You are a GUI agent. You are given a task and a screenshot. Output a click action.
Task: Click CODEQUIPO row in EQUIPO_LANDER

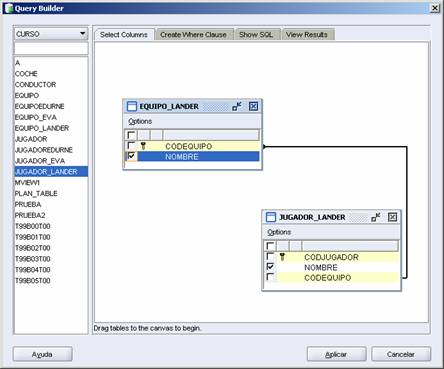[192, 146]
